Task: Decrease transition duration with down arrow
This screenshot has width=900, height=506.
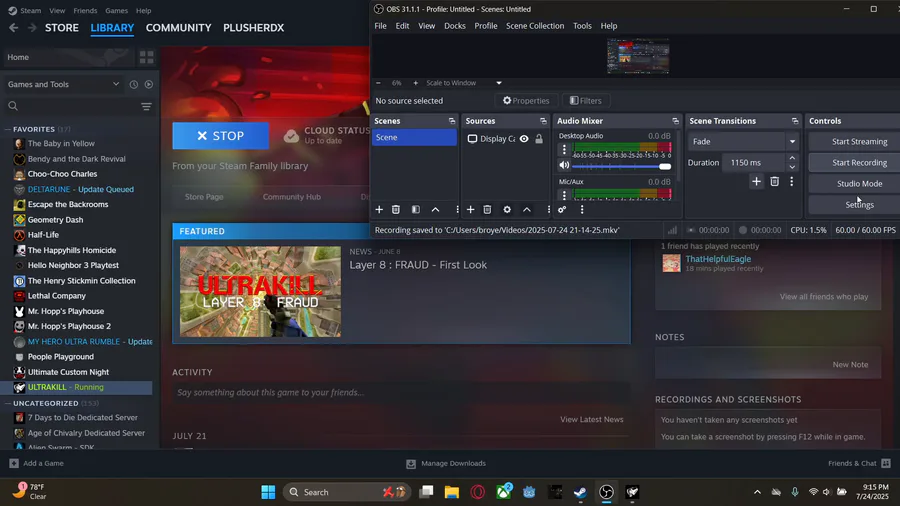Action: click(792, 167)
